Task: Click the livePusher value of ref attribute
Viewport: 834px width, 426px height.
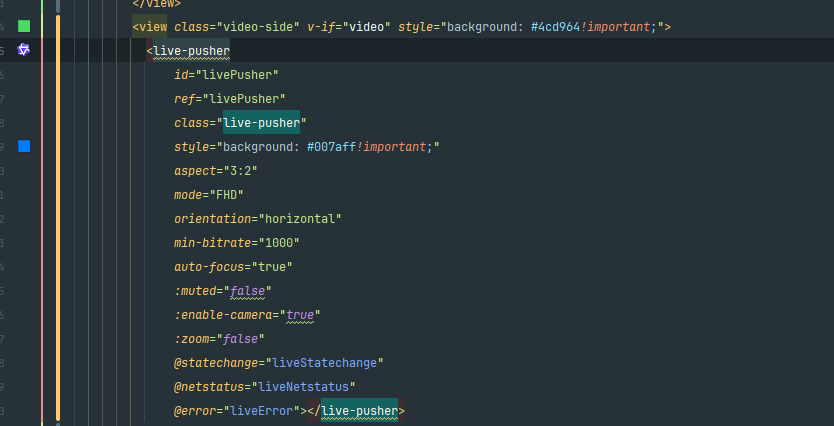Action: (243, 99)
